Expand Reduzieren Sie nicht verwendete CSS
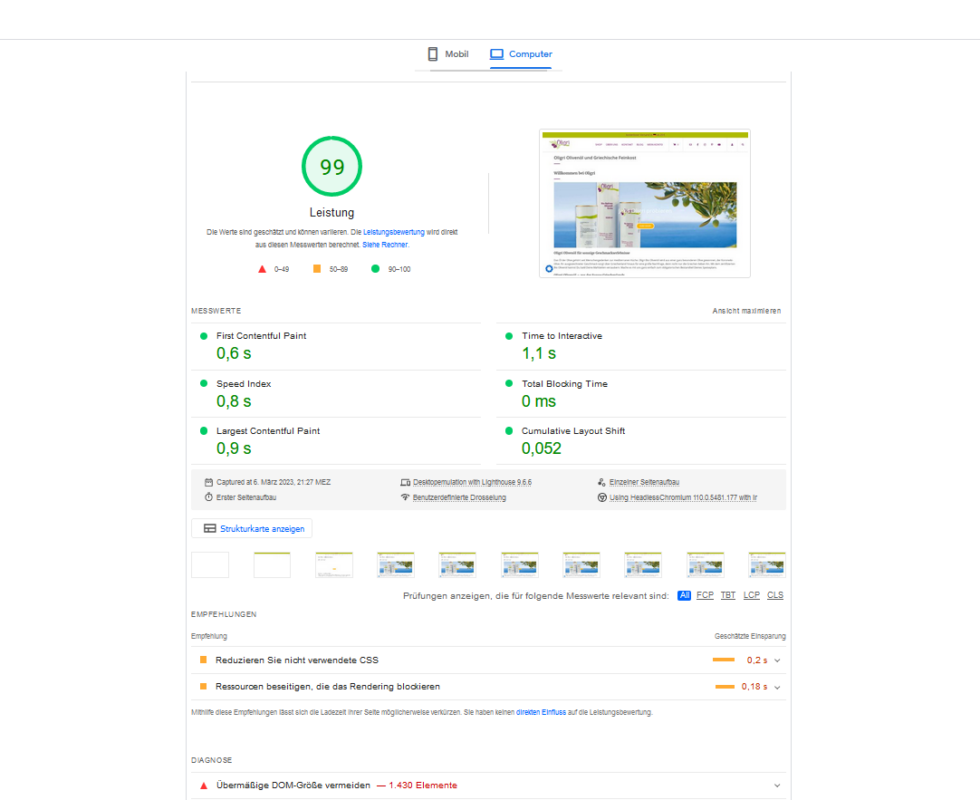This screenshot has width=980, height=800. tap(488, 660)
